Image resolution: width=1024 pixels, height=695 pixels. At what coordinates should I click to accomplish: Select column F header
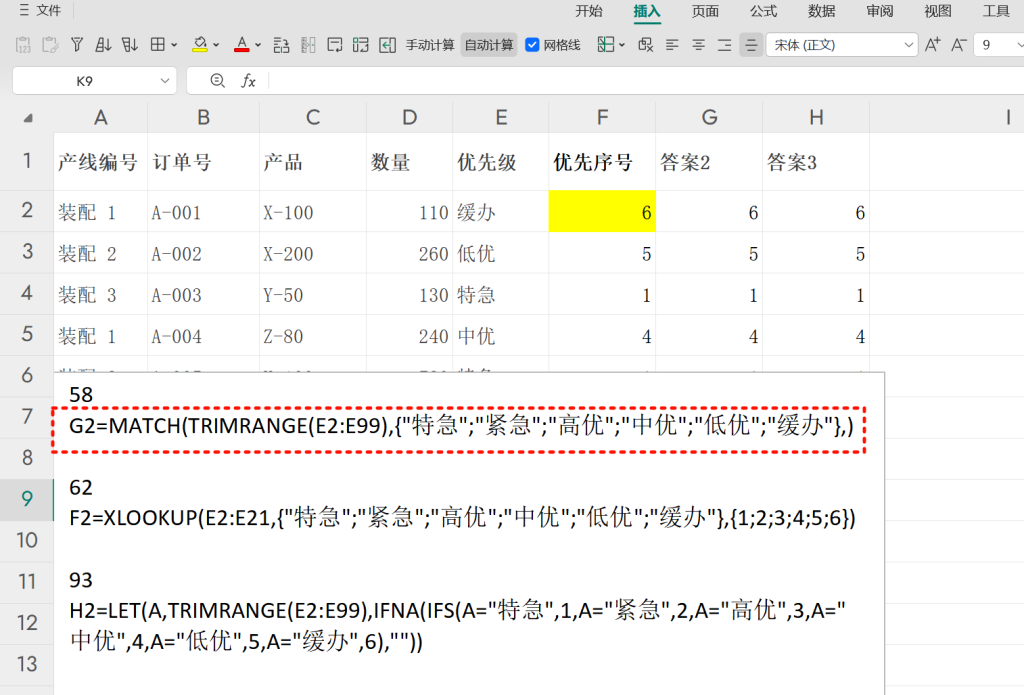point(602,118)
